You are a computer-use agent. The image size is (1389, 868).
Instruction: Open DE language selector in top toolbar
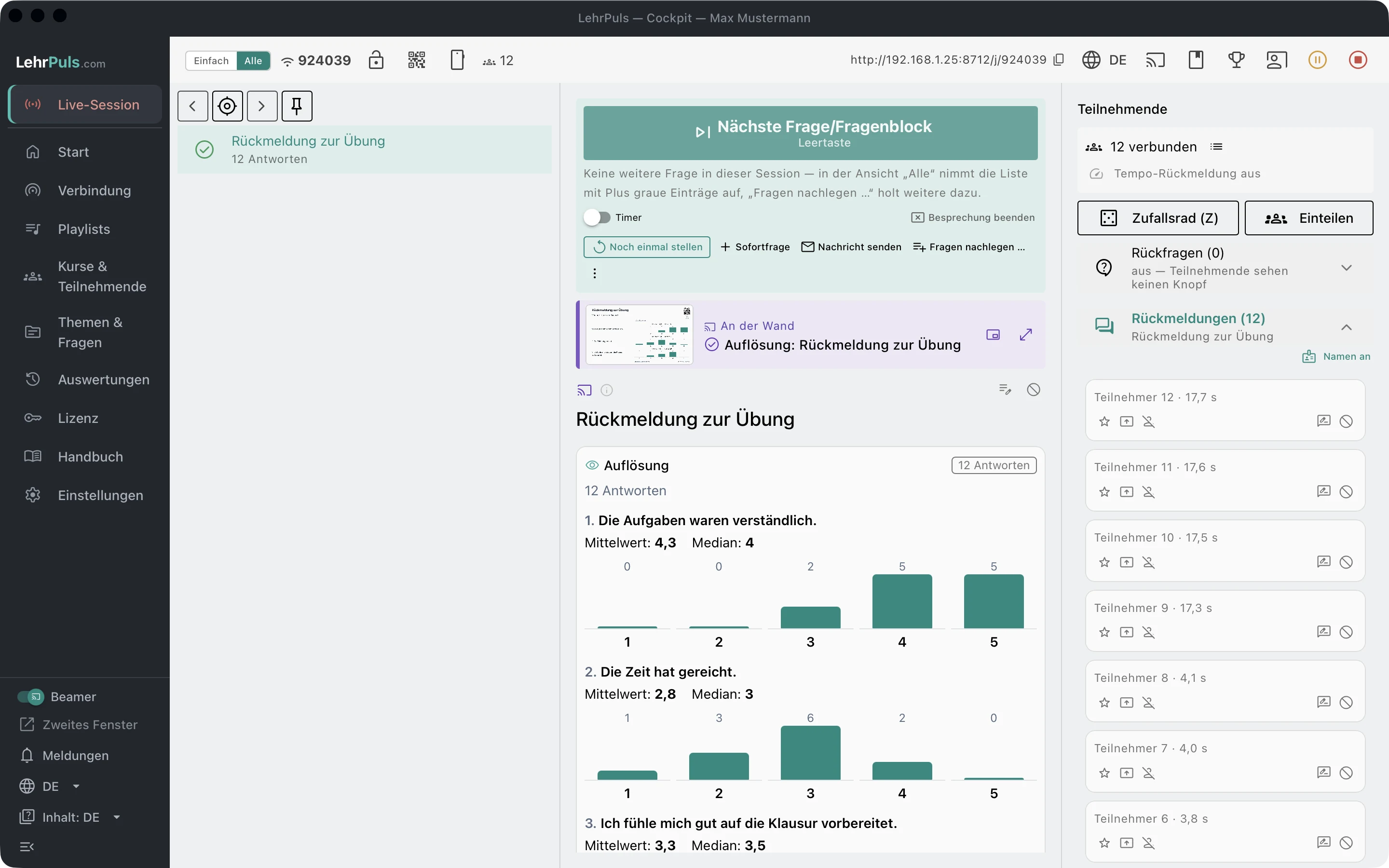tap(1104, 60)
